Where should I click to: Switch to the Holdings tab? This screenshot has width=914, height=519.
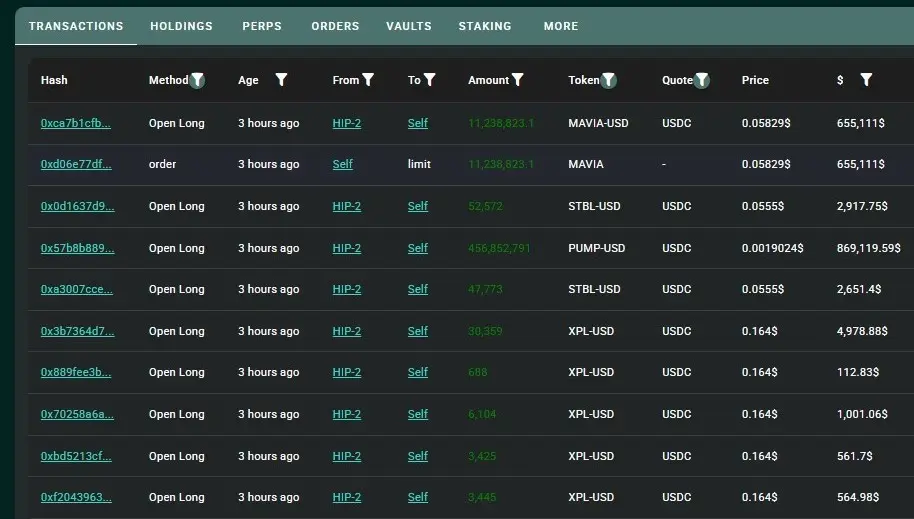click(x=181, y=26)
